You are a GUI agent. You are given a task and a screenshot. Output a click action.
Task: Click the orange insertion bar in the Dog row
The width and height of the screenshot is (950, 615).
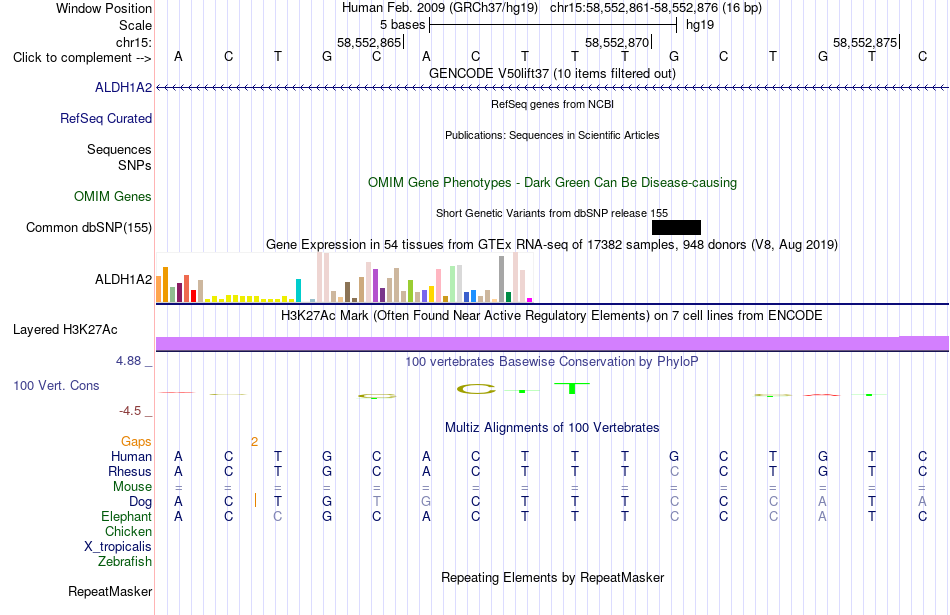(x=255, y=500)
